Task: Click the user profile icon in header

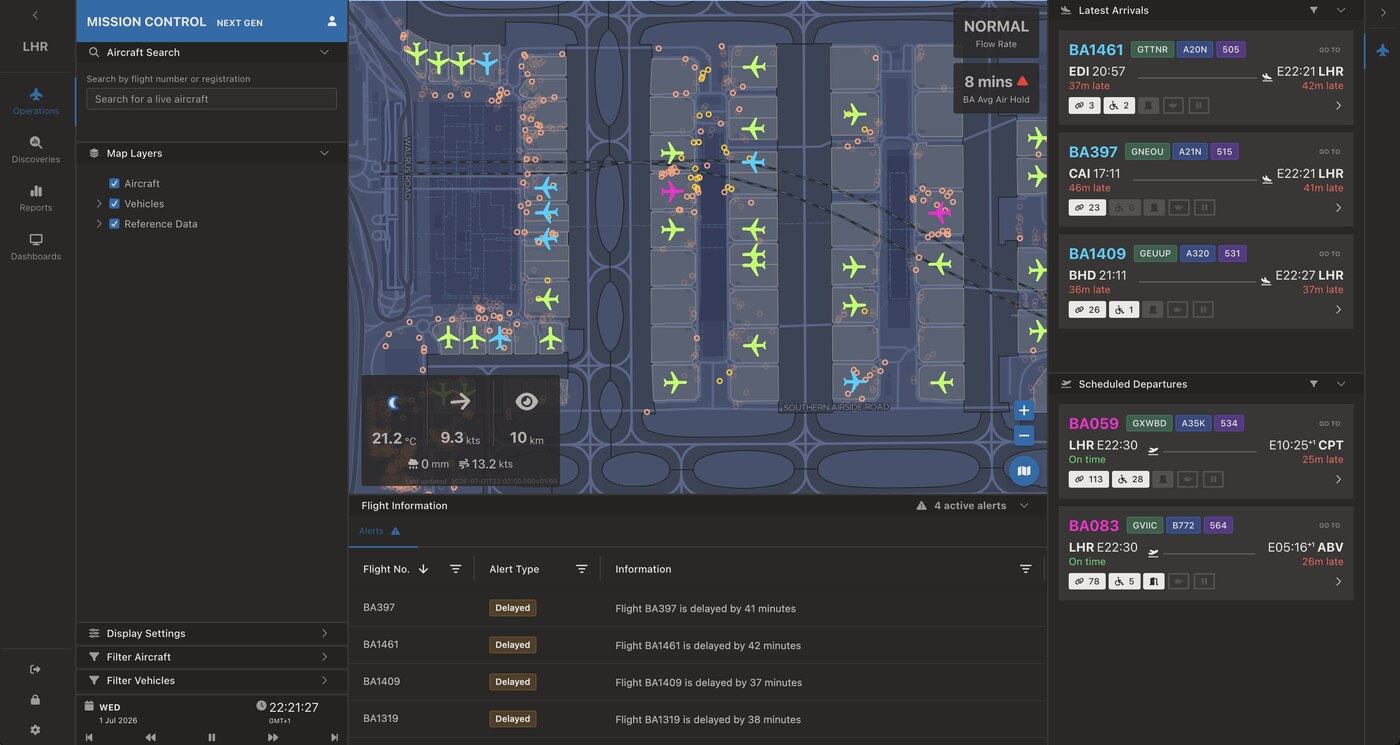Action: pos(332,21)
